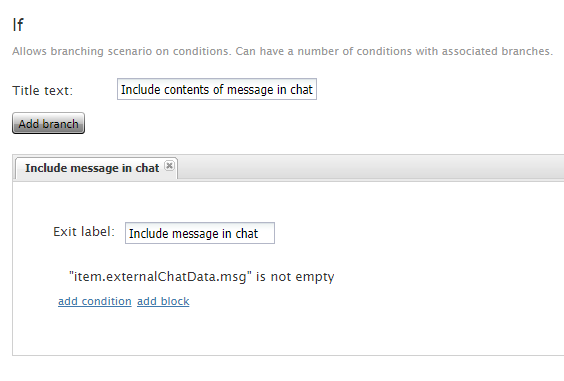Click the "add block" link

click(x=163, y=301)
